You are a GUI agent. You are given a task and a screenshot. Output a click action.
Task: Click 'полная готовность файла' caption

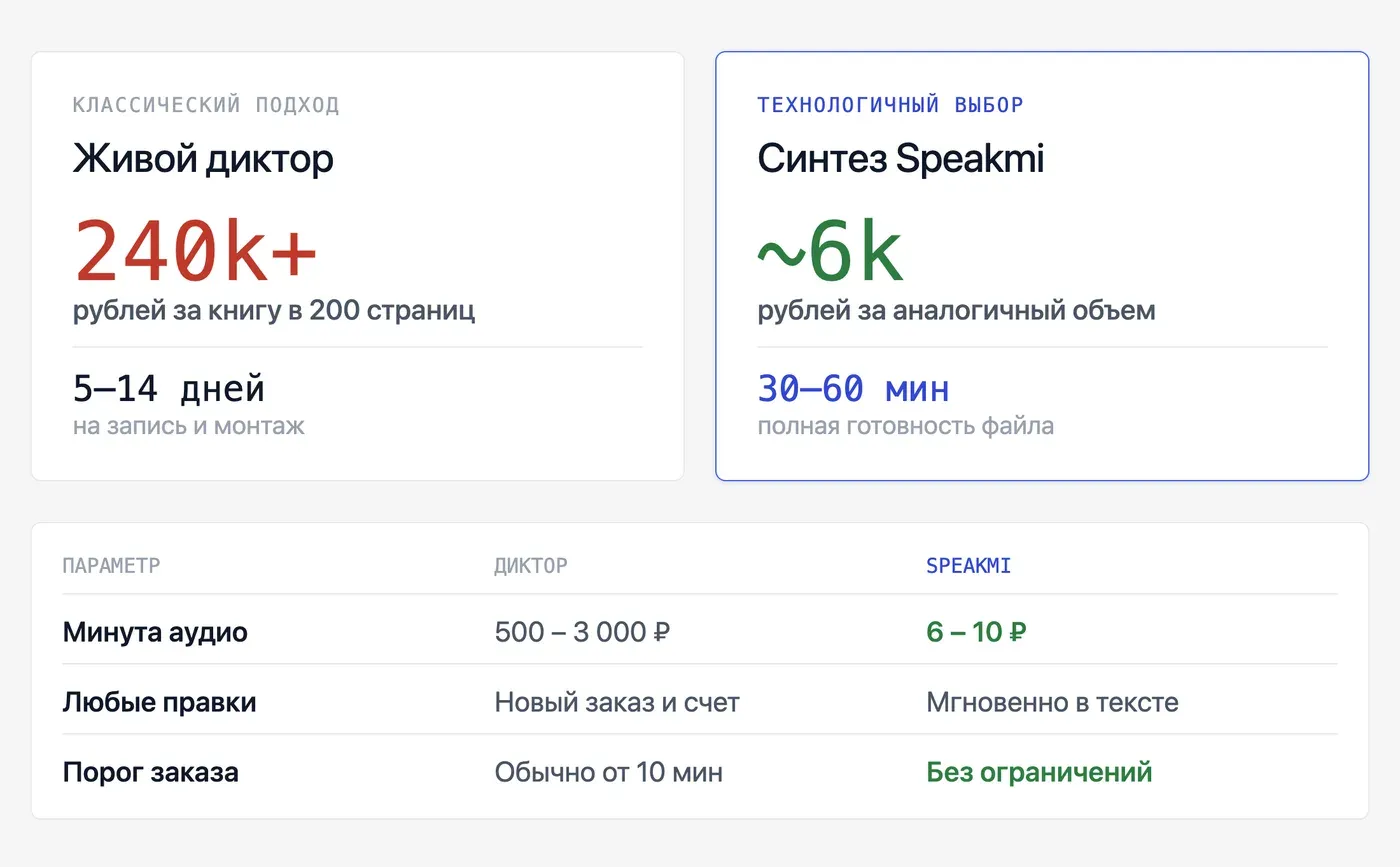tap(905, 427)
